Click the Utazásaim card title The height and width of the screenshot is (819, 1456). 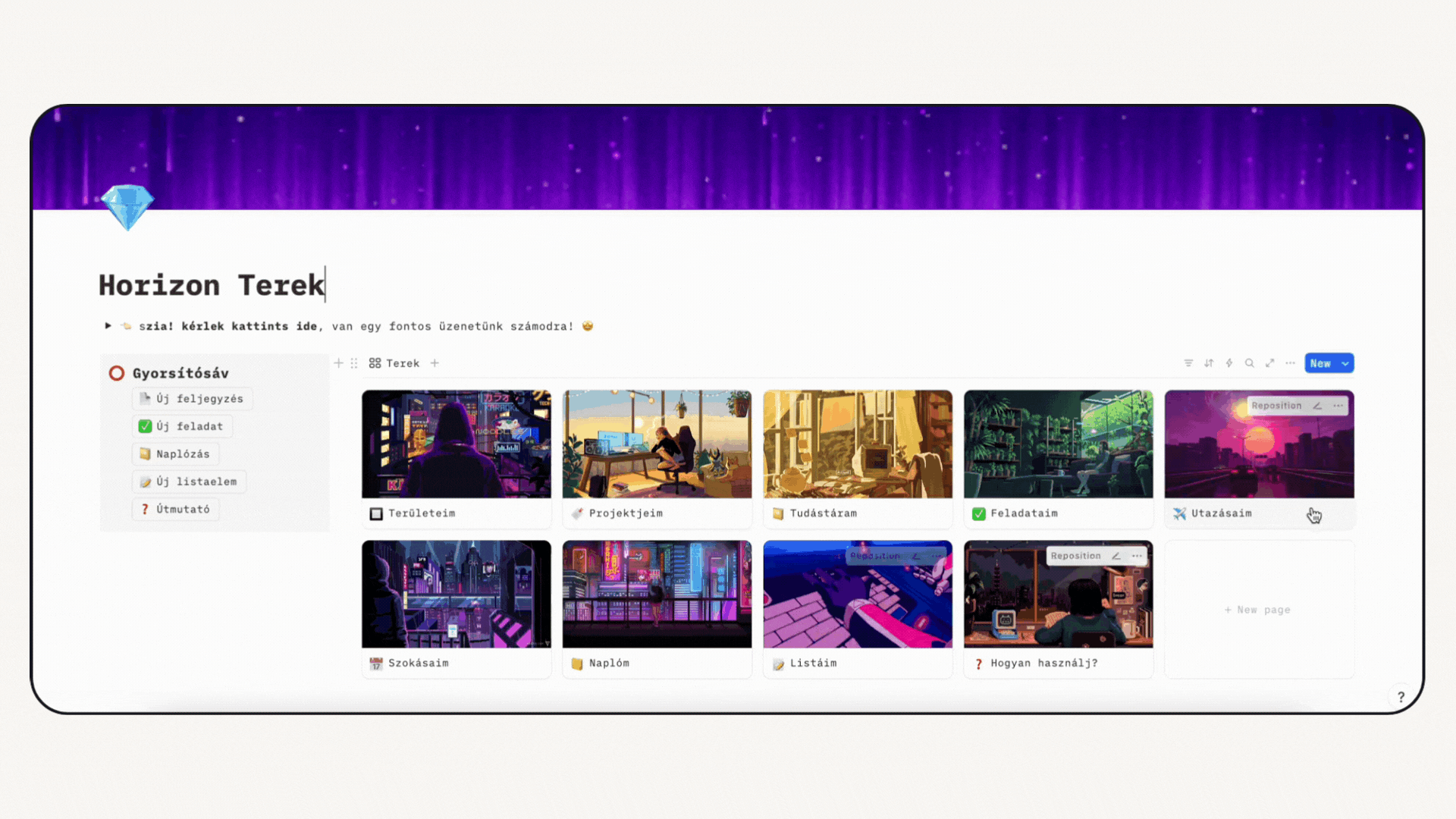[x=1221, y=513]
